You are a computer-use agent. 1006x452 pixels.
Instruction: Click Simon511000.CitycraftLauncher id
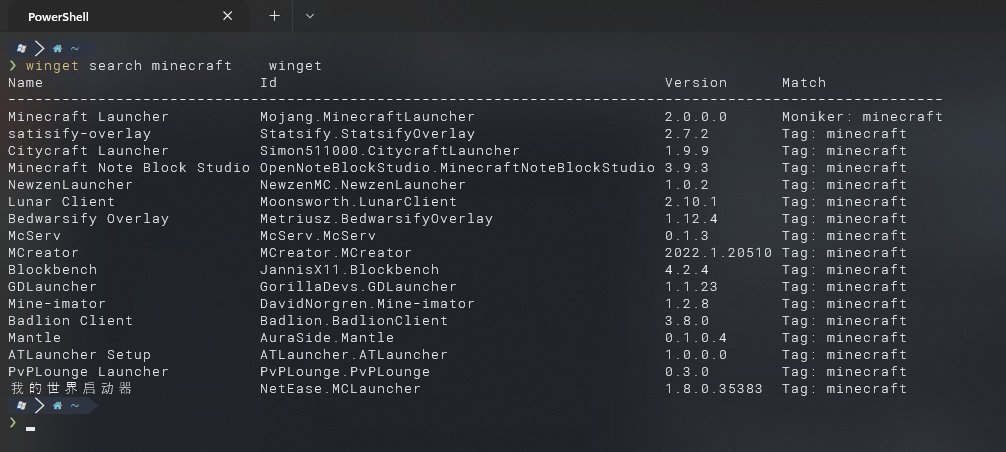[x=389, y=151]
